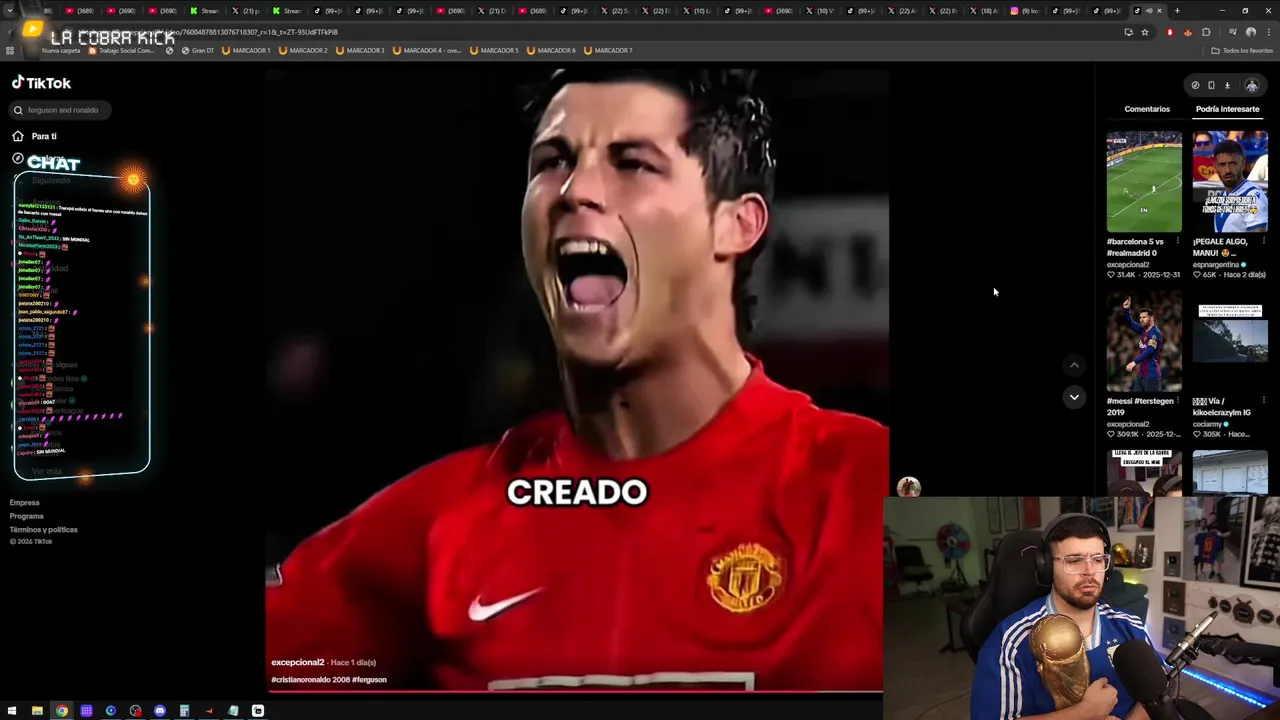The height and width of the screenshot is (720, 1280).
Task: Open the Programa footer link
Action: [27, 516]
